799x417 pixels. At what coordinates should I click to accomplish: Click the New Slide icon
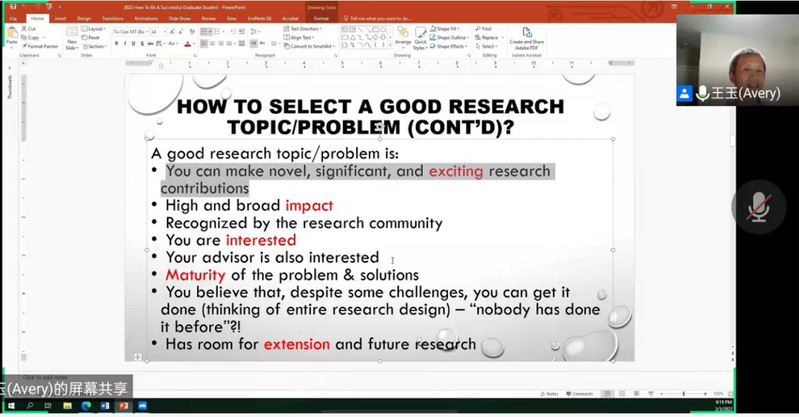(72, 38)
